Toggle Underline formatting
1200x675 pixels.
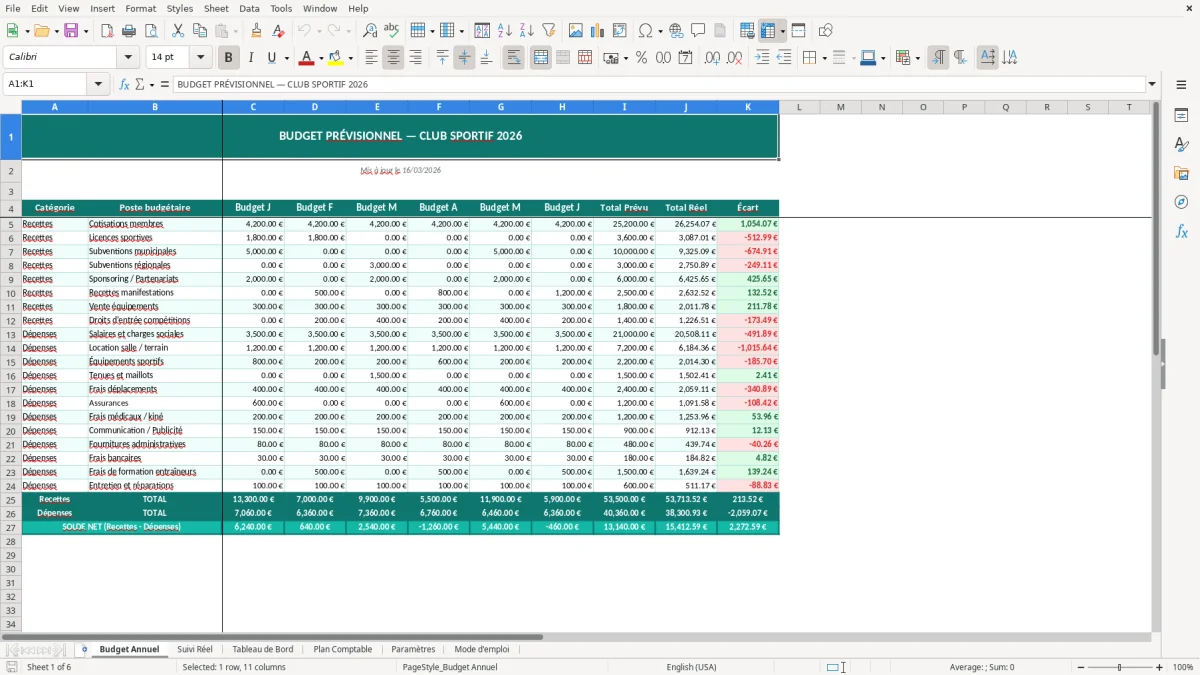272,58
